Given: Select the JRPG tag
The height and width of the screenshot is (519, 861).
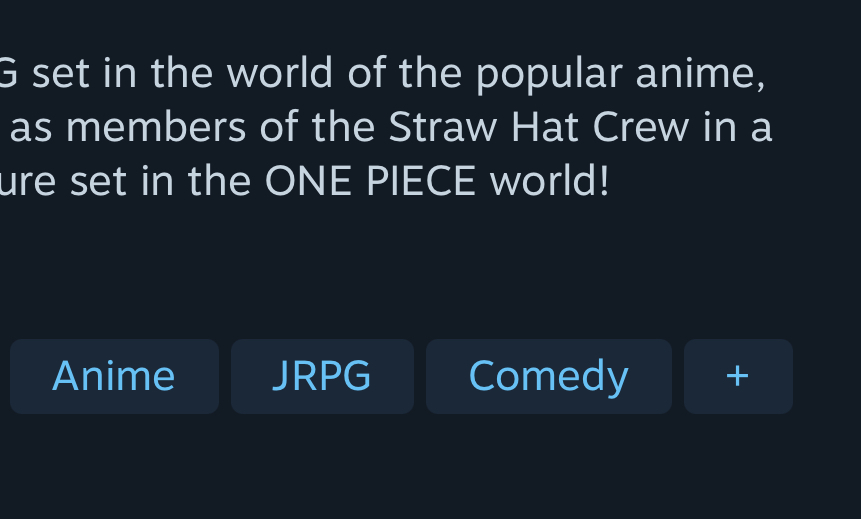Looking at the screenshot, I should coord(322,376).
